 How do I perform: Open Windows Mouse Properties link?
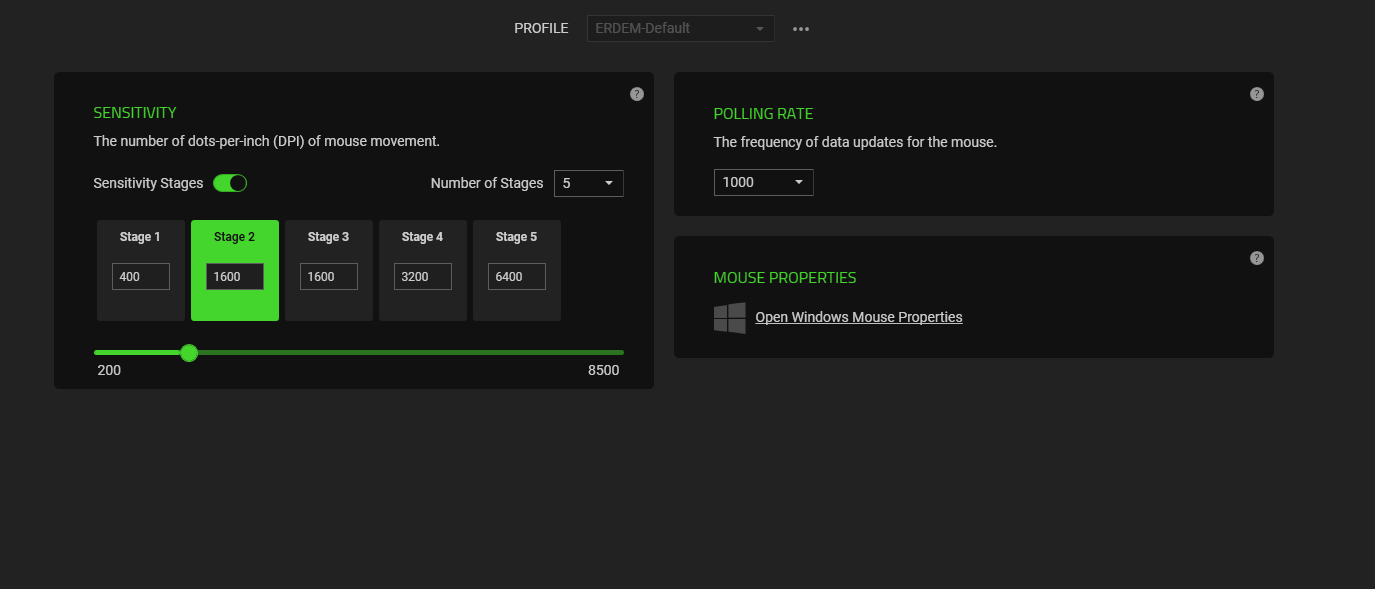pos(859,317)
